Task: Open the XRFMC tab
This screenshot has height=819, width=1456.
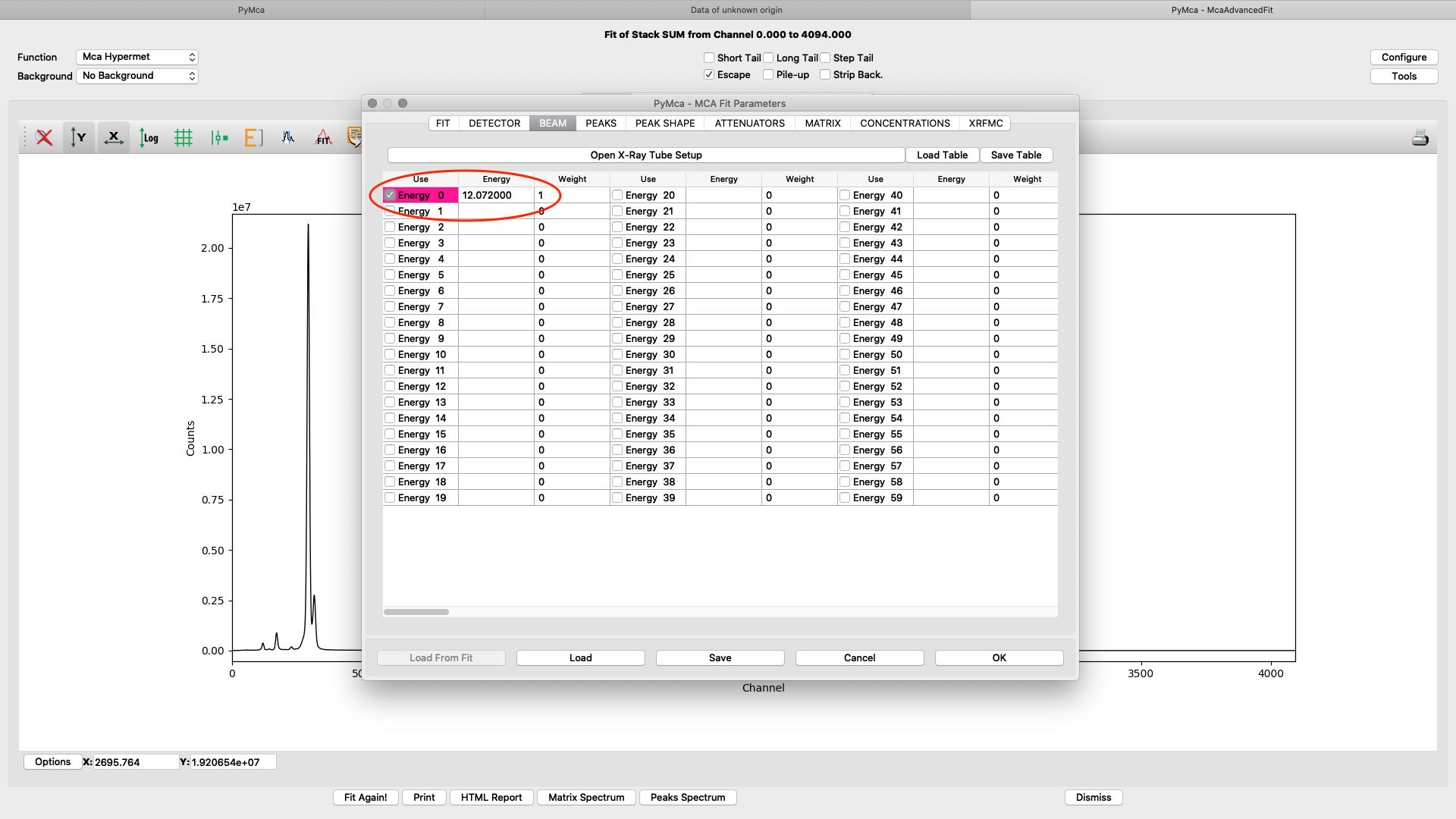Action: pyautogui.click(x=986, y=123)
